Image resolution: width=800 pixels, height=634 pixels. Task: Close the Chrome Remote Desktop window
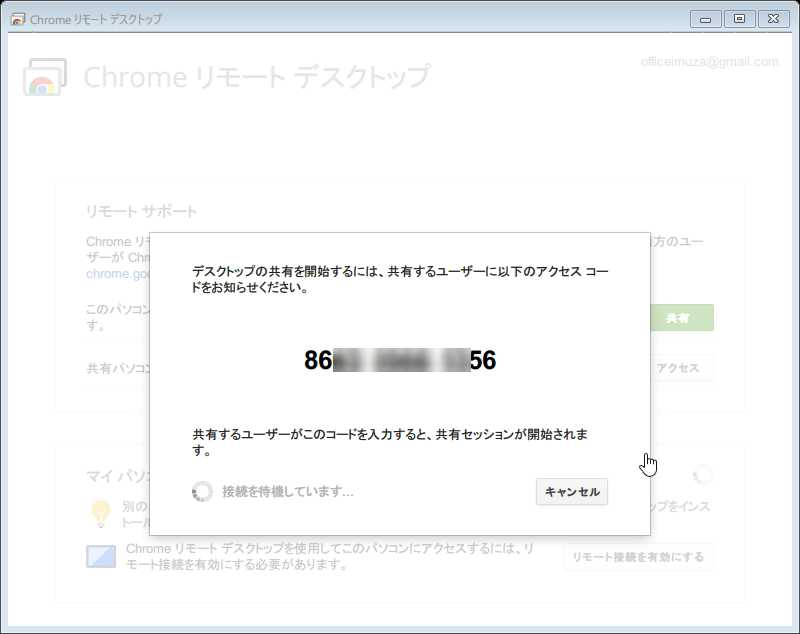[772, 19]
